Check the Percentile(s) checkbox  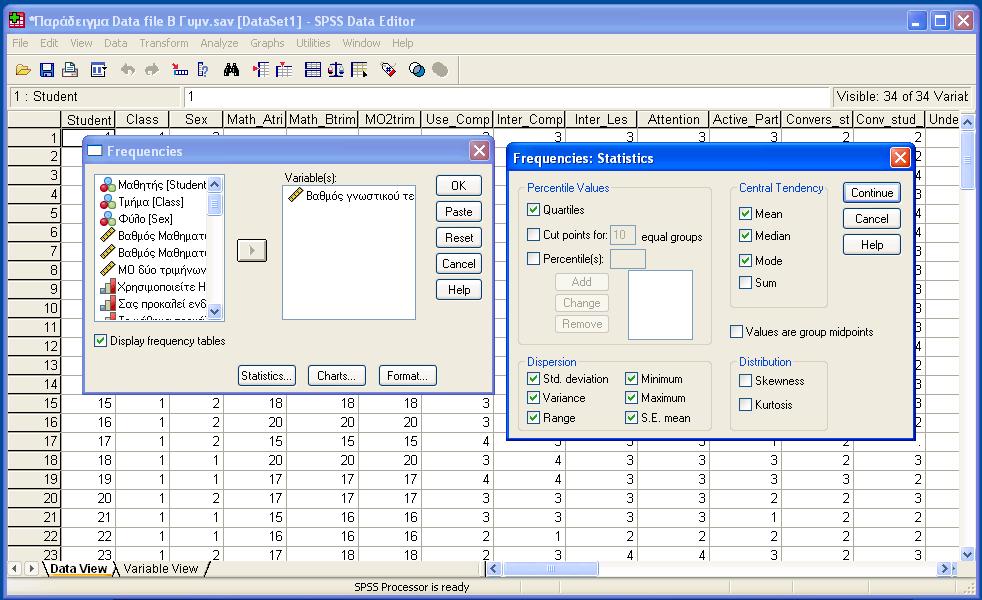[x=534, y=258]
